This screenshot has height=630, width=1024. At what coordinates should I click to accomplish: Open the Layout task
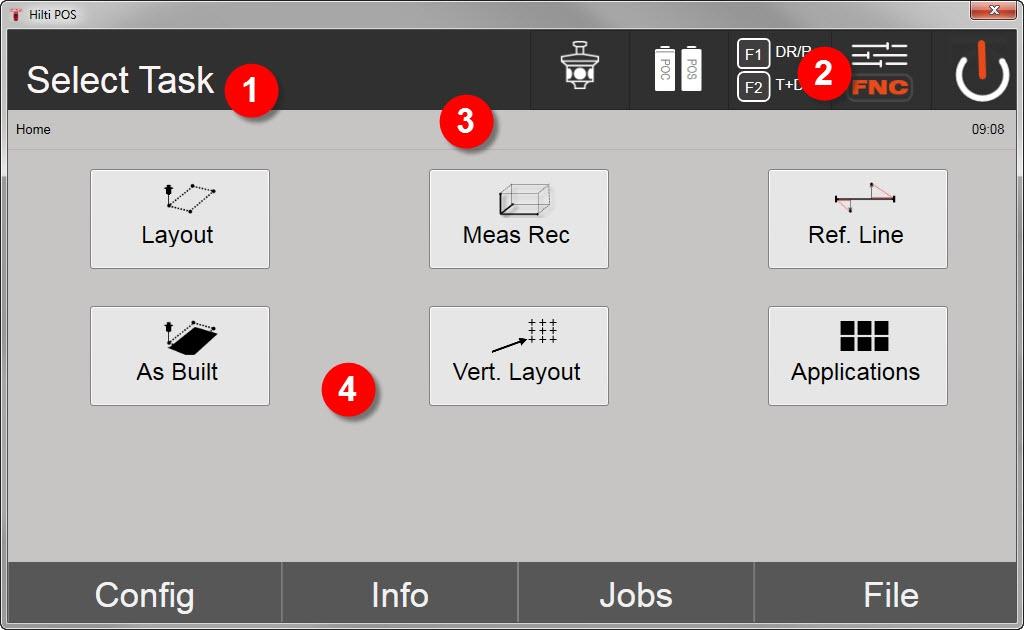click(x=180, y=219)
